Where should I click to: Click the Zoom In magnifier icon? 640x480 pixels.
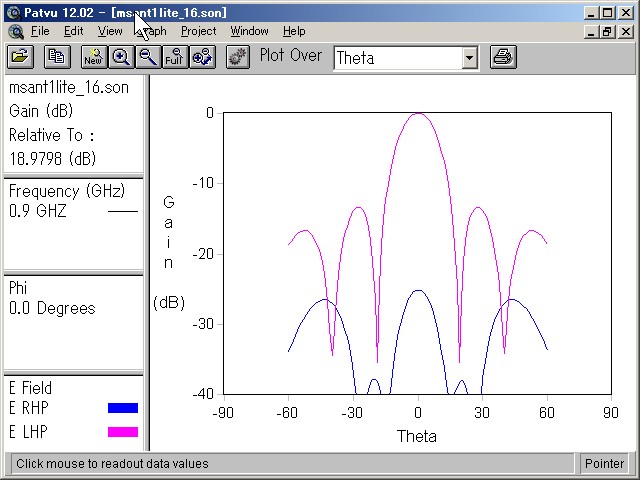click(121, 56)
